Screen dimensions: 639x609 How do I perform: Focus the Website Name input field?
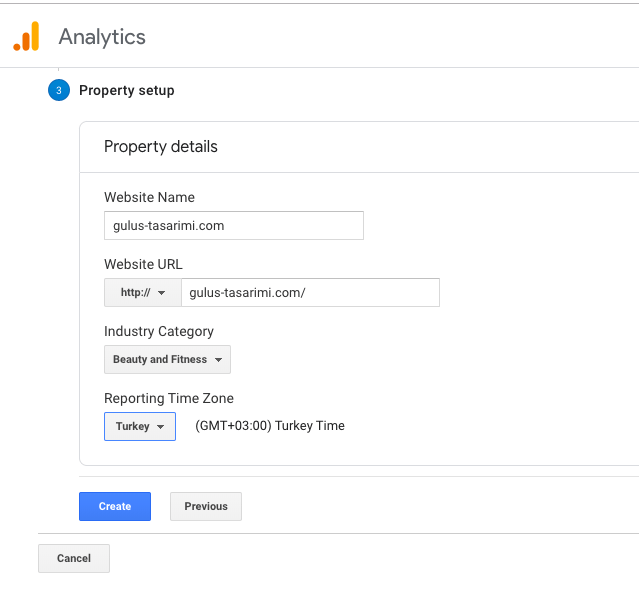point(233,226)
